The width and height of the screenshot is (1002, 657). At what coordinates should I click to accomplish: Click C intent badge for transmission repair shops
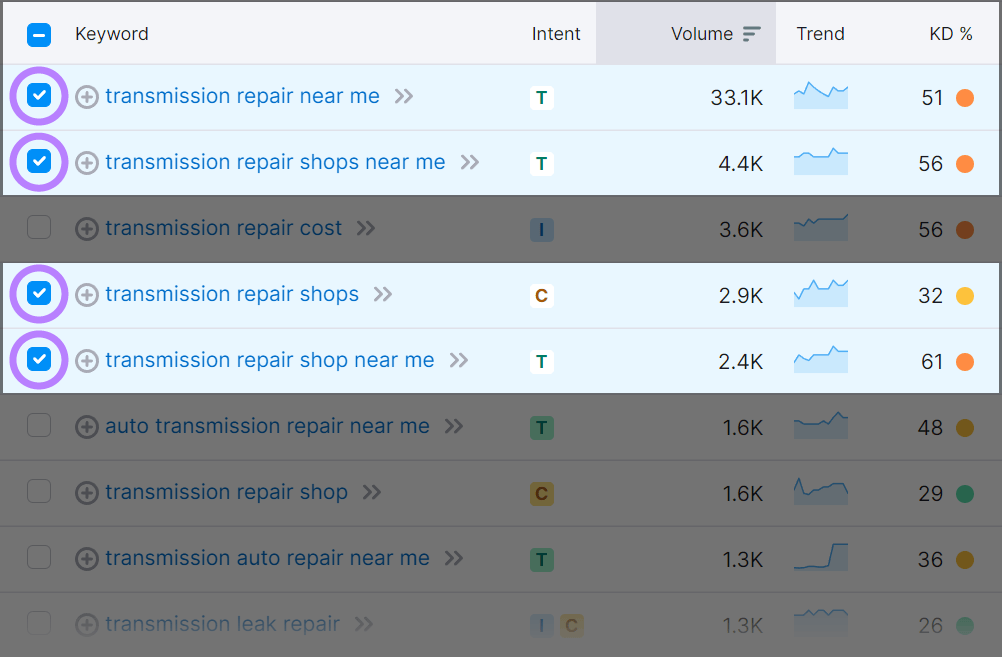click(x=541, y=295)
